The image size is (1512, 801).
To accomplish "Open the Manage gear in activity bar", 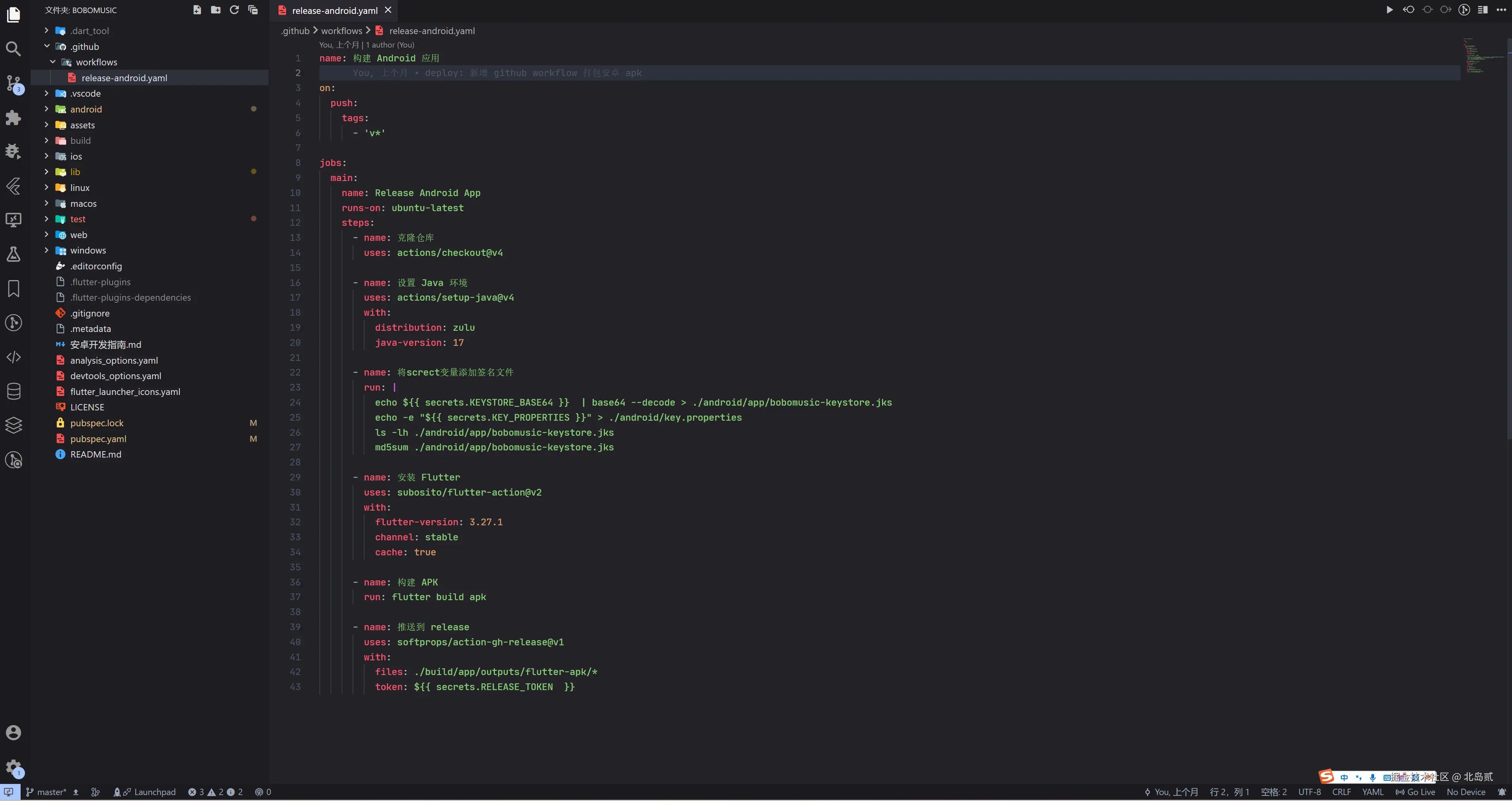I will click(13, 767).
